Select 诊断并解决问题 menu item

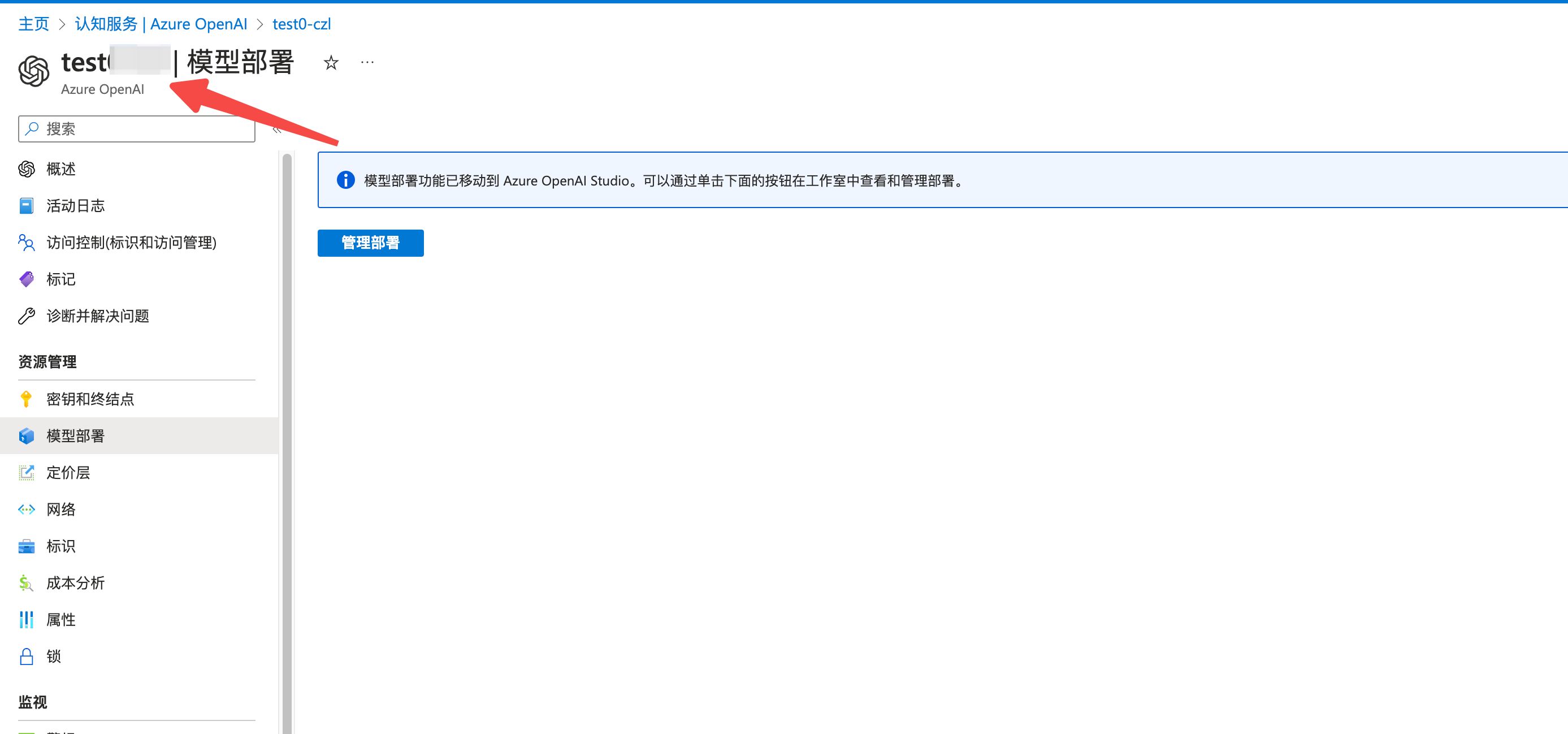(x=139, y=316)
